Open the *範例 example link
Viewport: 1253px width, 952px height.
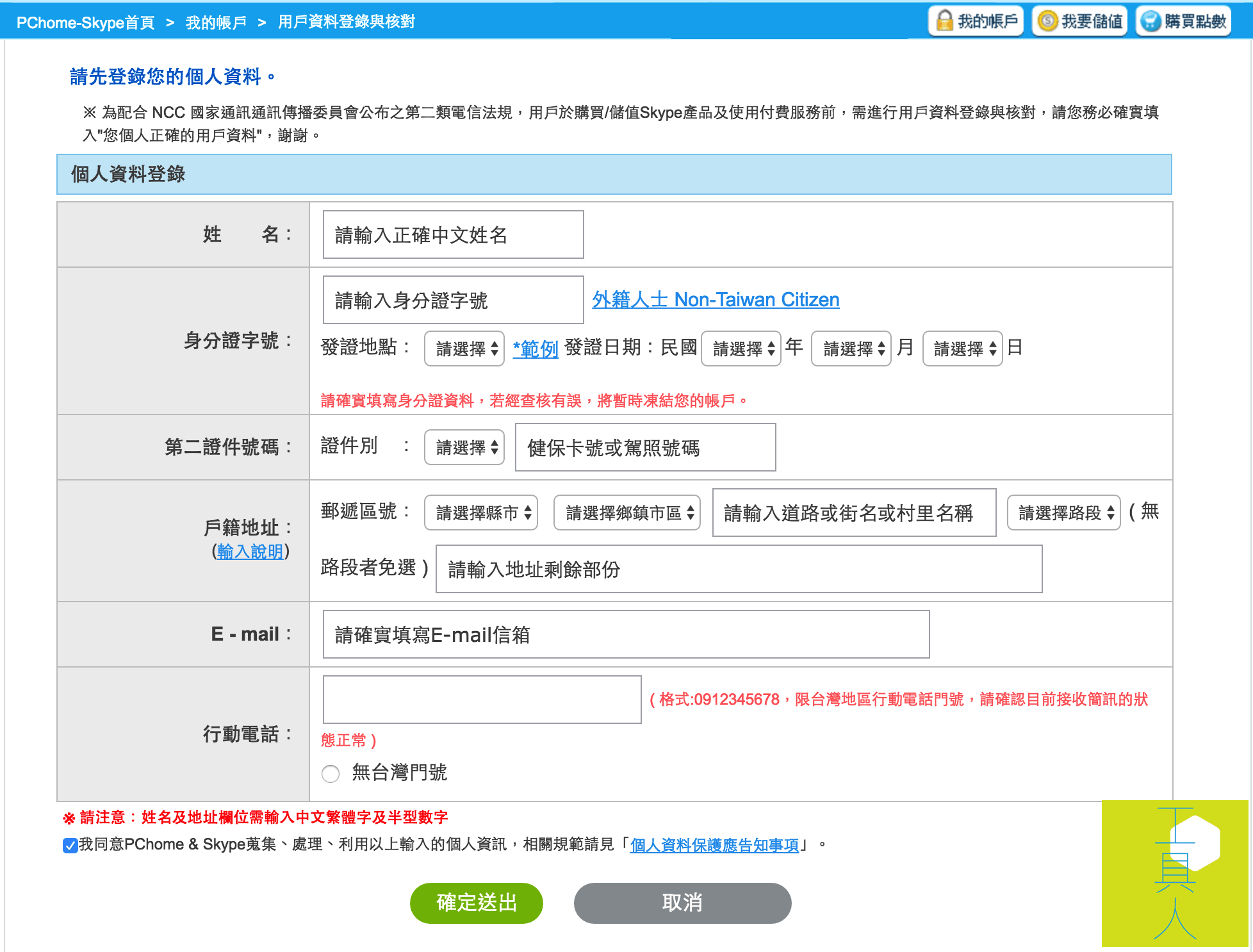(x=536, y=349)
